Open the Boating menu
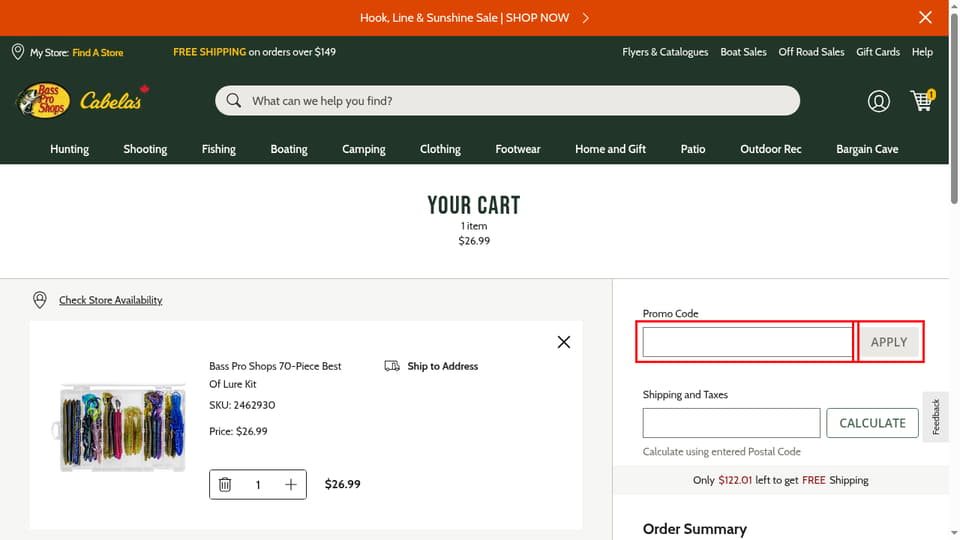 (289, 149)
